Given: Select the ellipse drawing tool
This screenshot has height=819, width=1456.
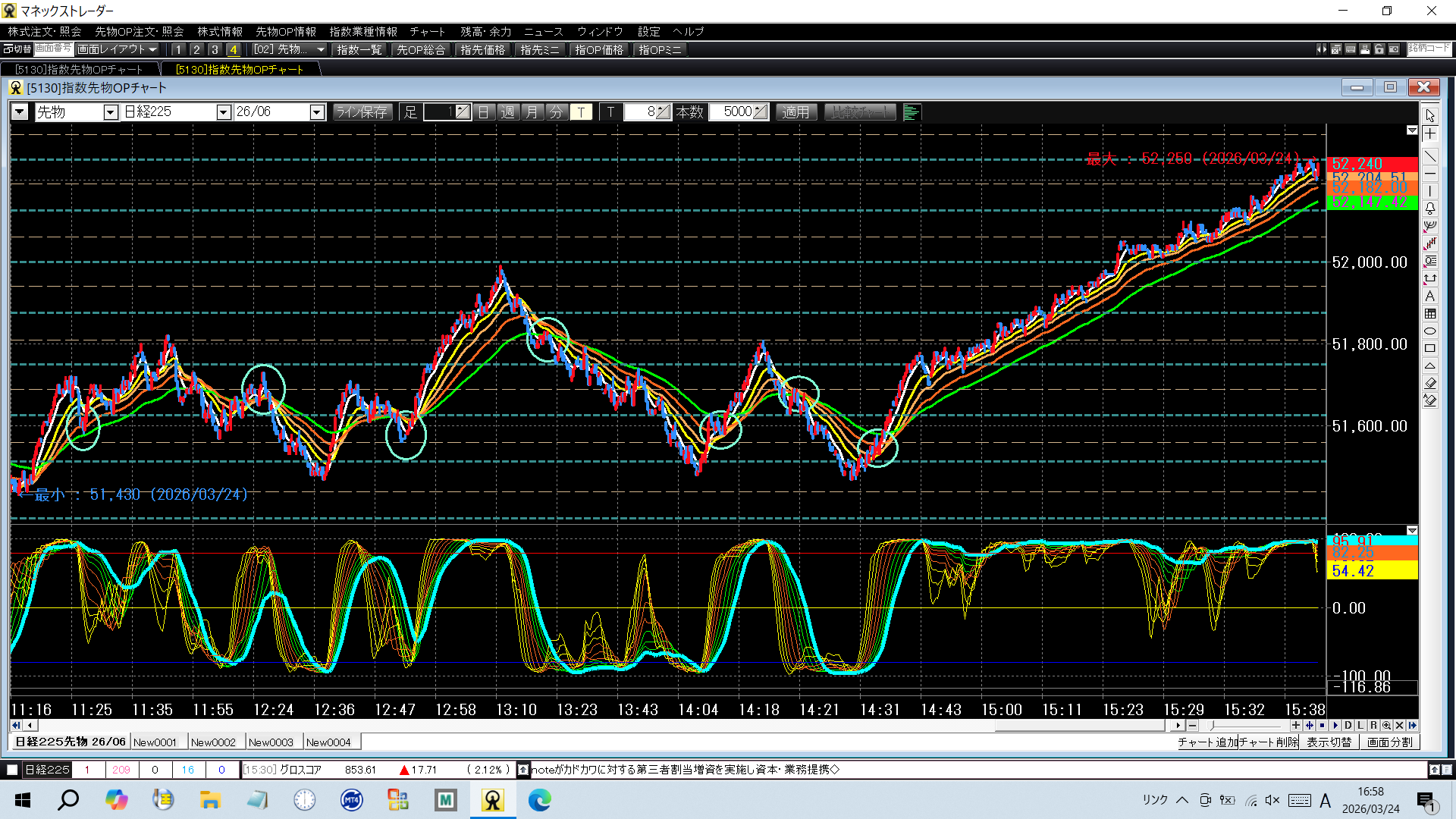Looking at the screenshot, I should pyautogui.click(x=1430, y=331).
